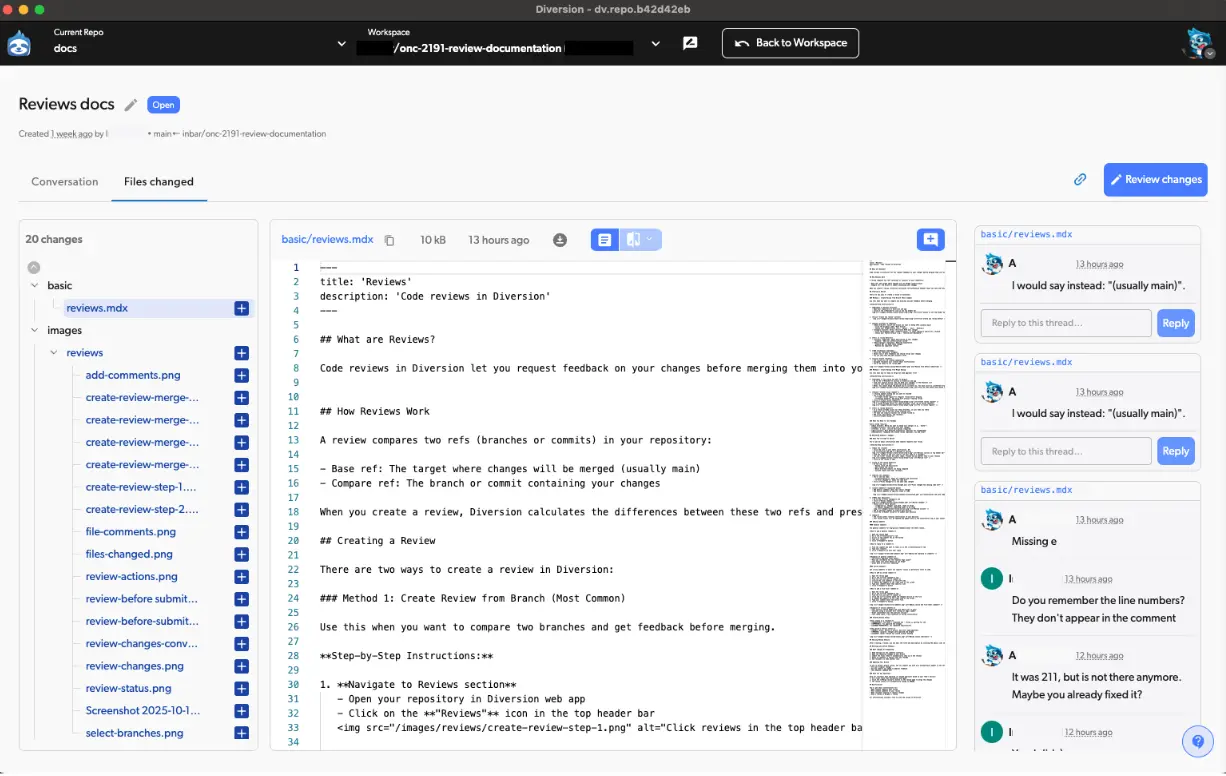Collapse the reviews image folder
The width and height of the screenshot is (1226, 776).
pyautogui.click(x=54, y=352)
